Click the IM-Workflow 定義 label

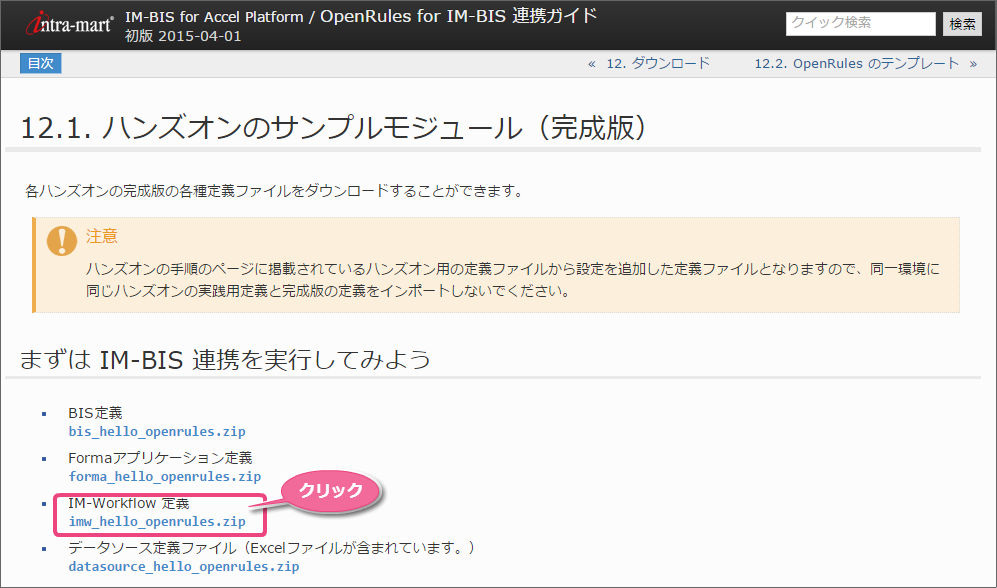tap(129, 503)
